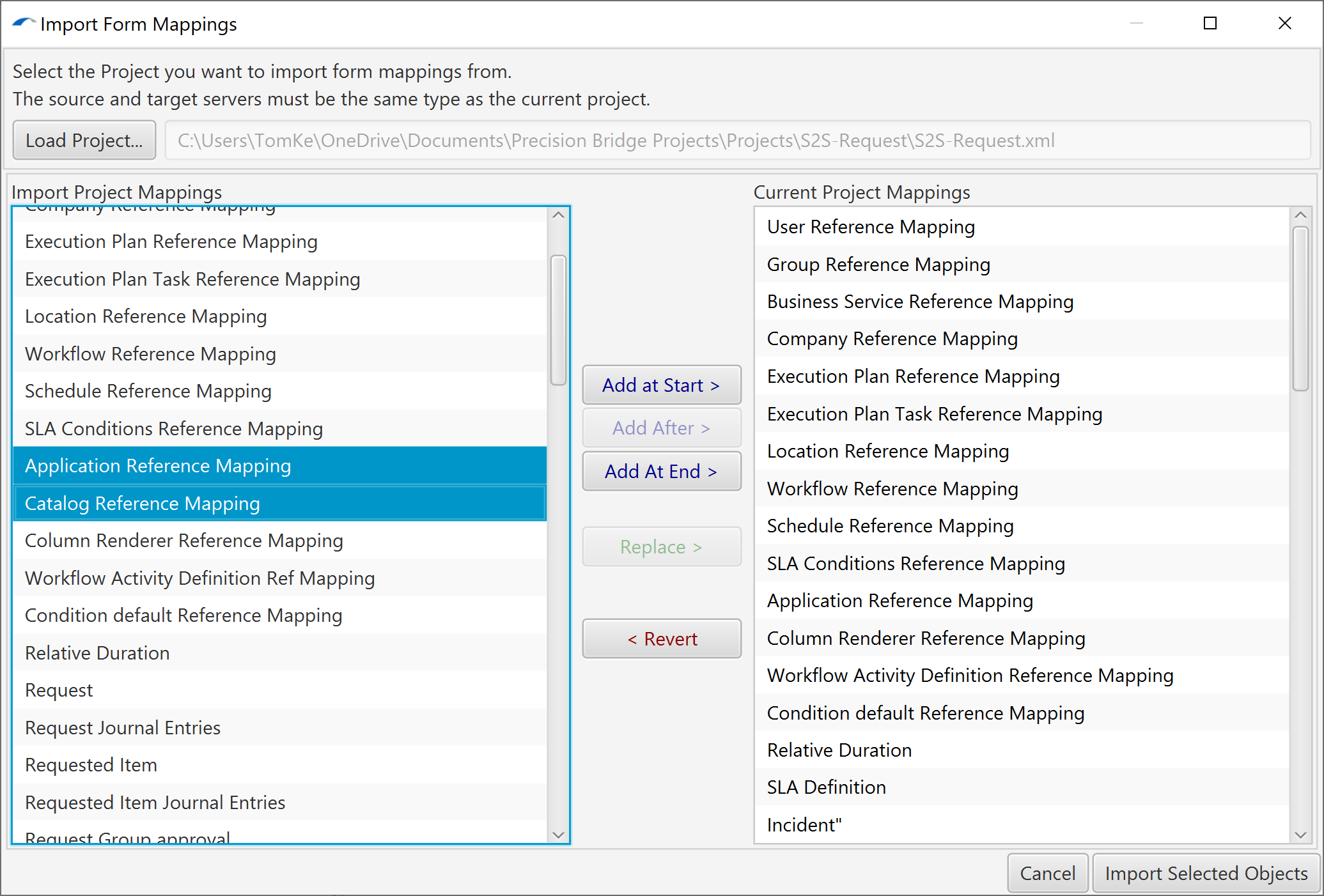1324x896 pixels.
Task: Select Condition default Reference Mapping in import list
Action: pyautogui.click(x=280, y=615)
